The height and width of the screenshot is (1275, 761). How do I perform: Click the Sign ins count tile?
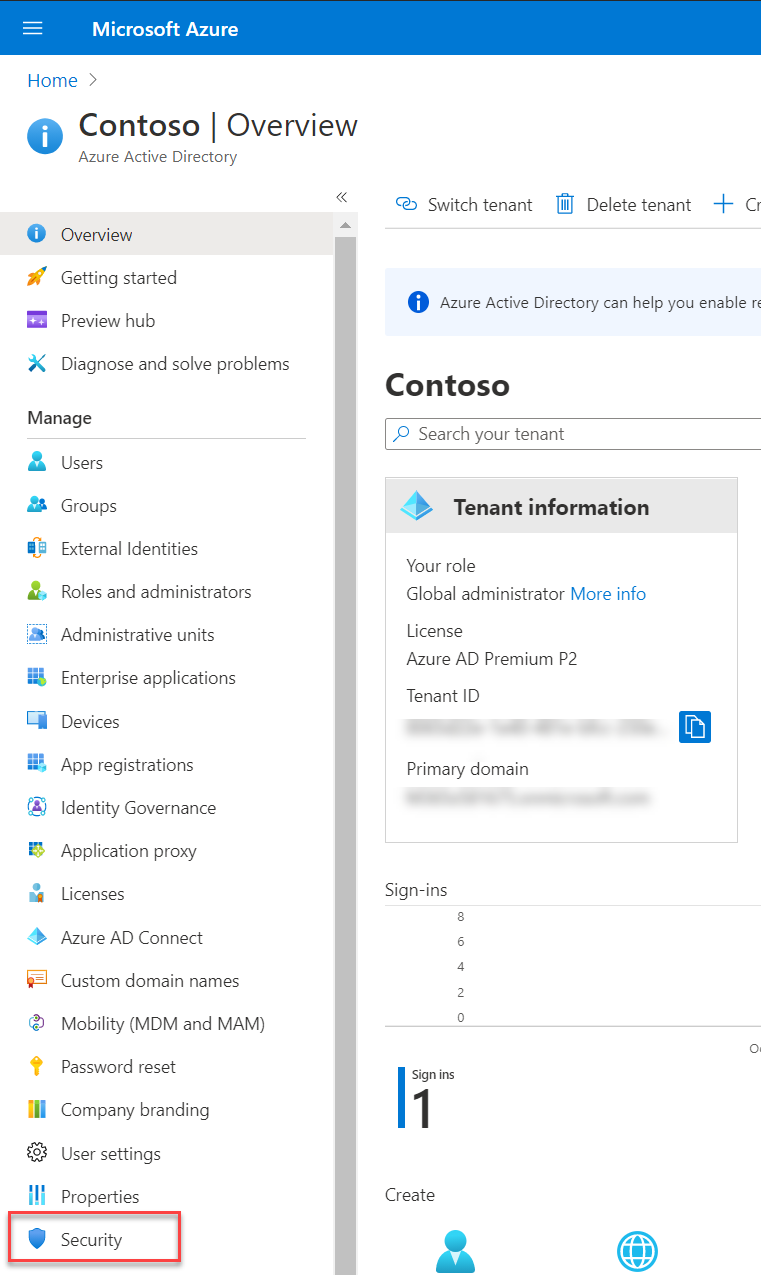tap(427, 1096)
